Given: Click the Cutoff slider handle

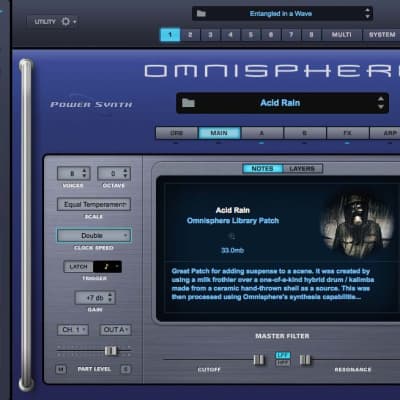Looking at the screenshot, I should [259, 360].
